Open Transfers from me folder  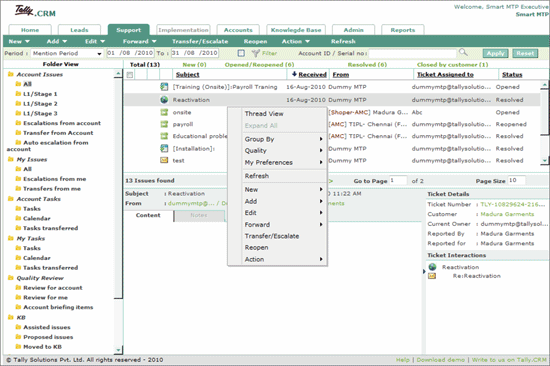pyautogui.click(x=52, y=189)
